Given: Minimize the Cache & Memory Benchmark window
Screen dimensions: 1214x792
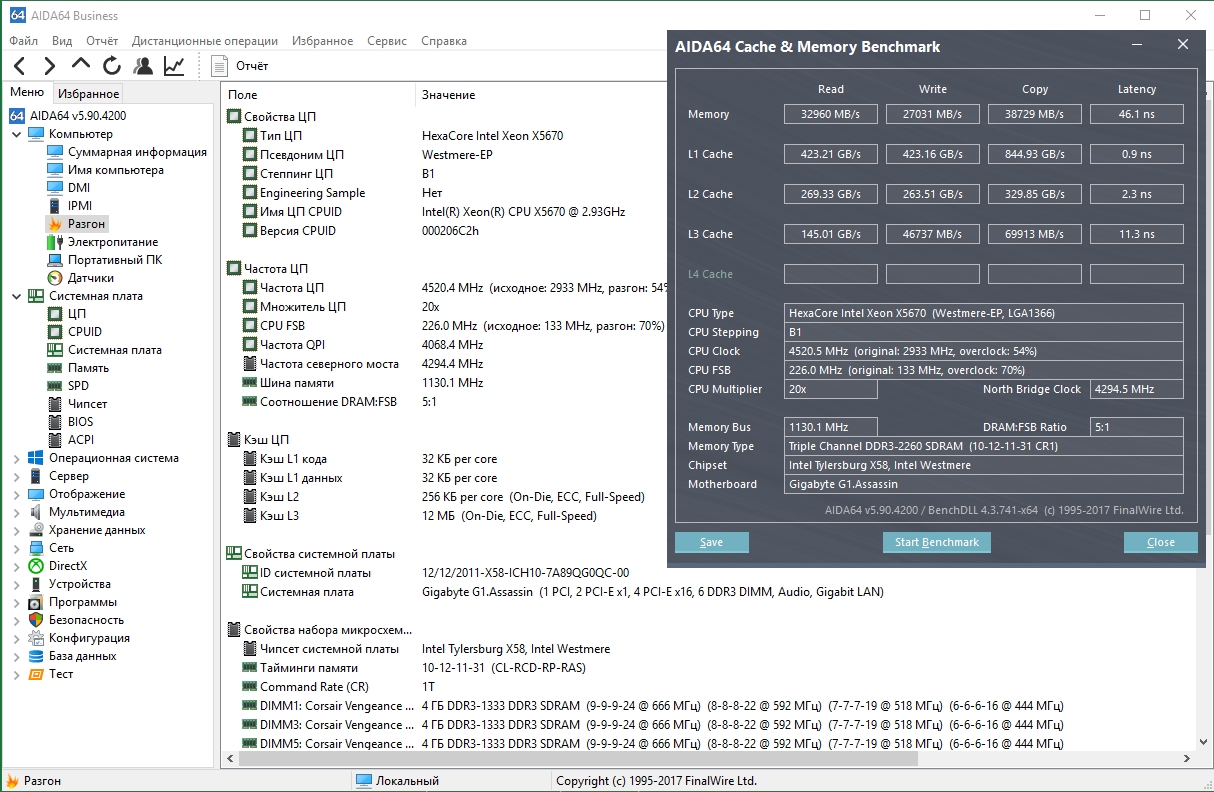Looking at the screenshot, I should (x=1137, y=45).
